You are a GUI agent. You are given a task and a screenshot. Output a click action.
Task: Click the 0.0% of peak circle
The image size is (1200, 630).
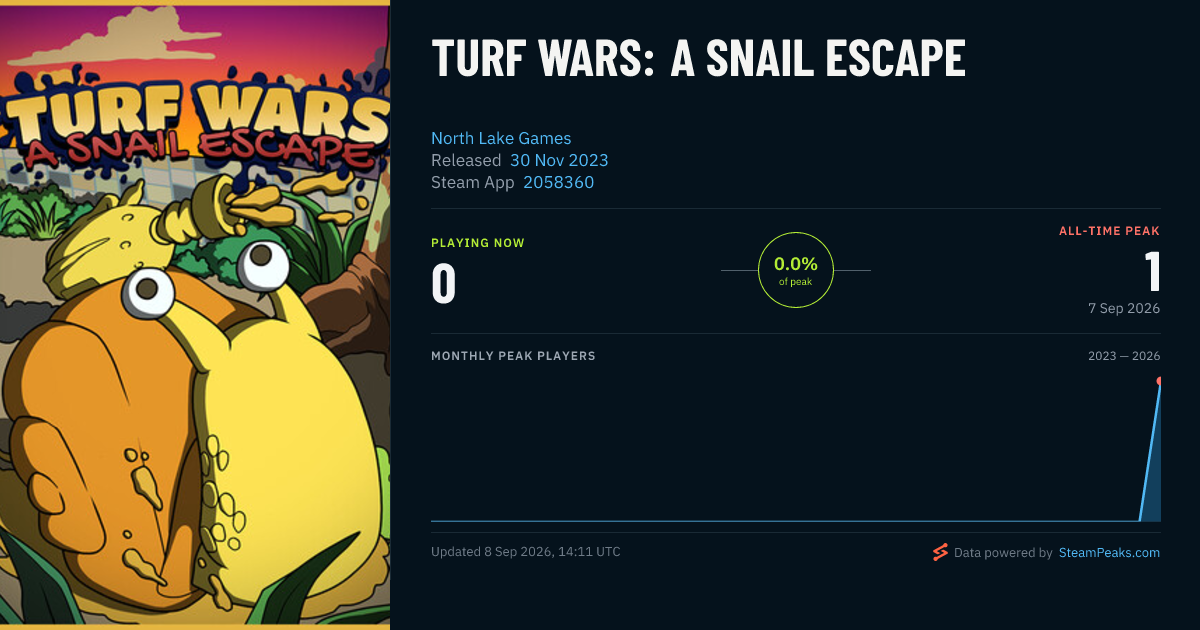[796, 270]
